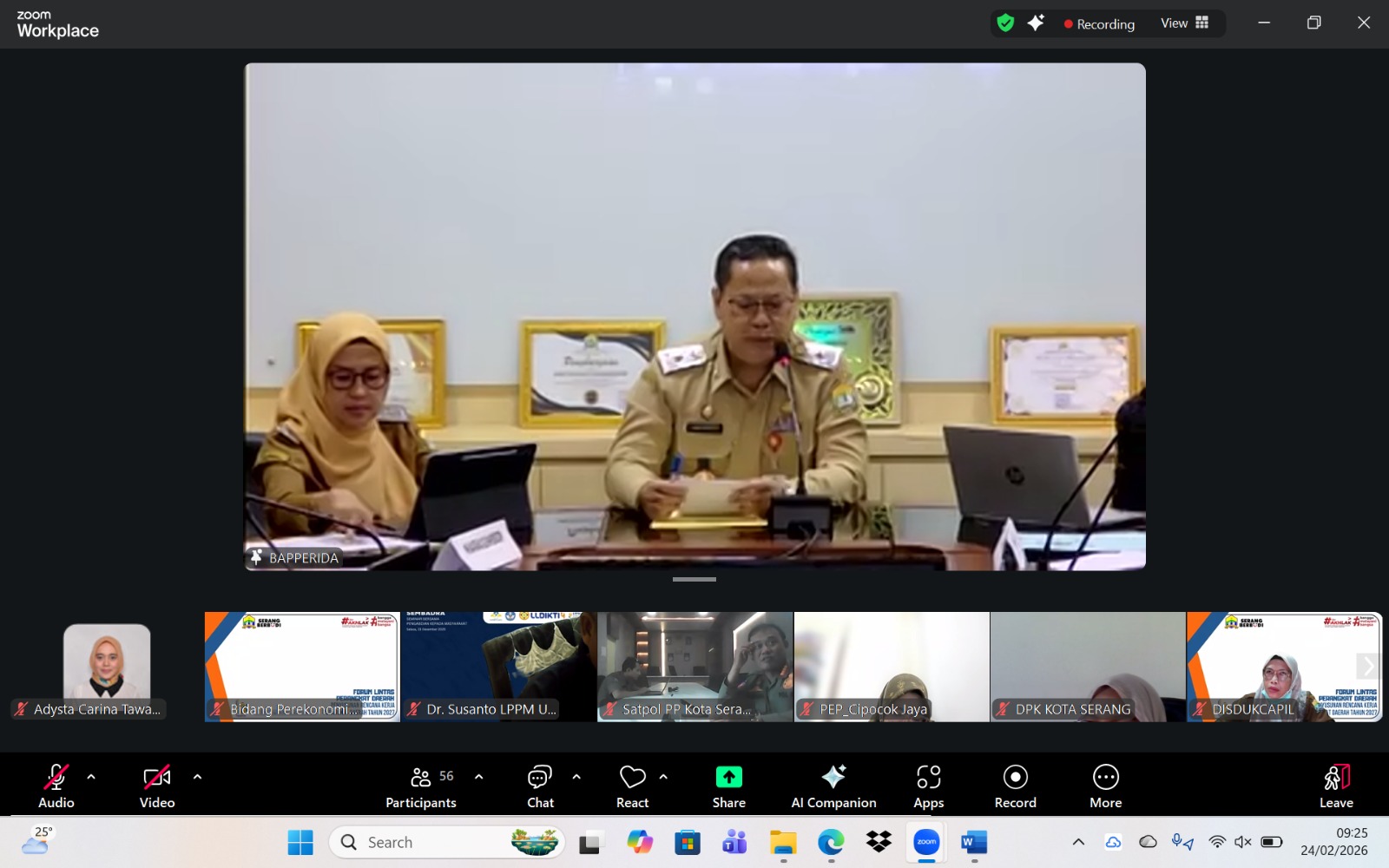Viewport: 1389px width, 868px height.
Task: Open the Participants list
Action: click(421, 786)
